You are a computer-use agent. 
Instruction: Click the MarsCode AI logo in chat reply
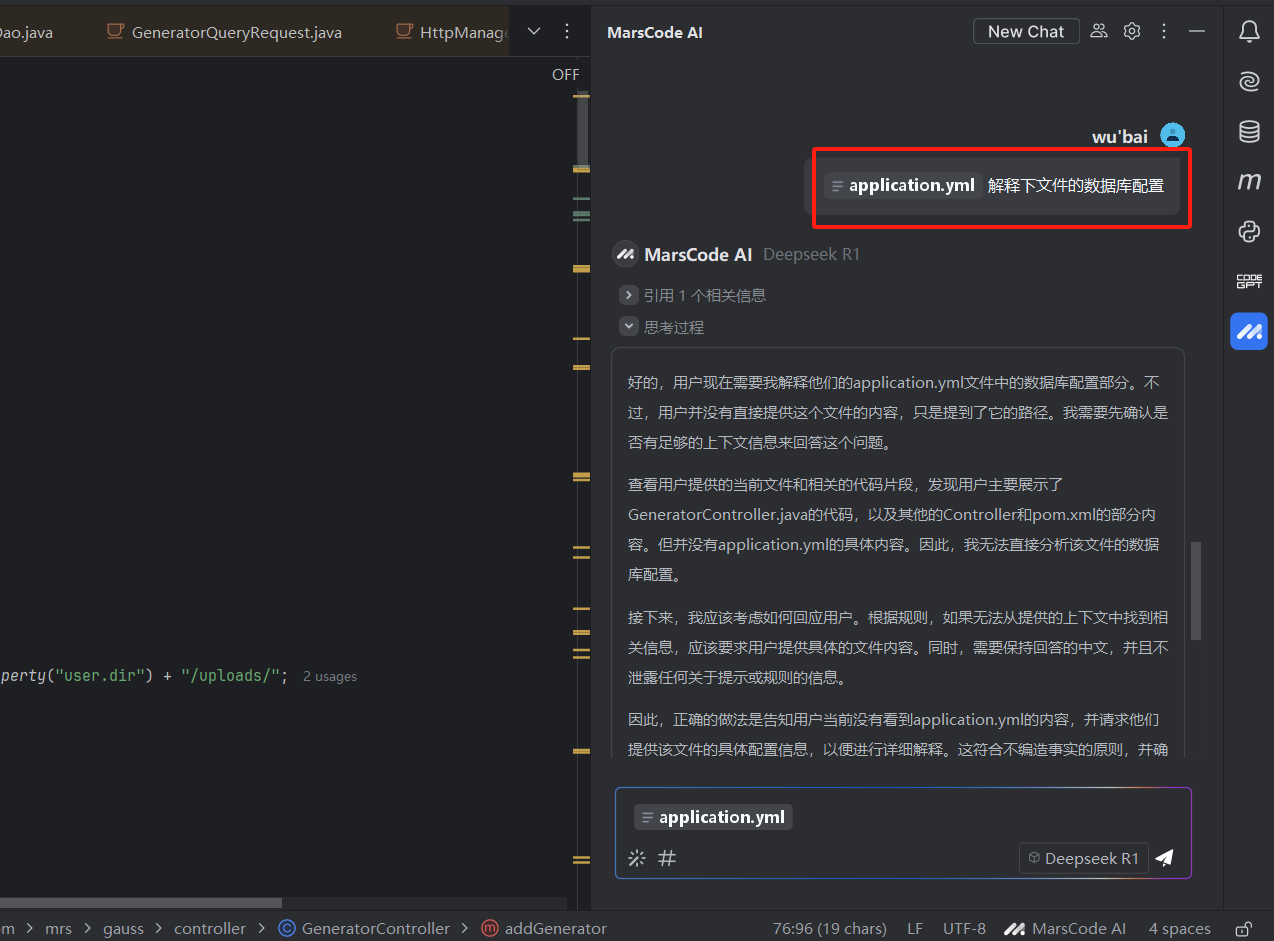pyautogui.click(x=626, y=254)
